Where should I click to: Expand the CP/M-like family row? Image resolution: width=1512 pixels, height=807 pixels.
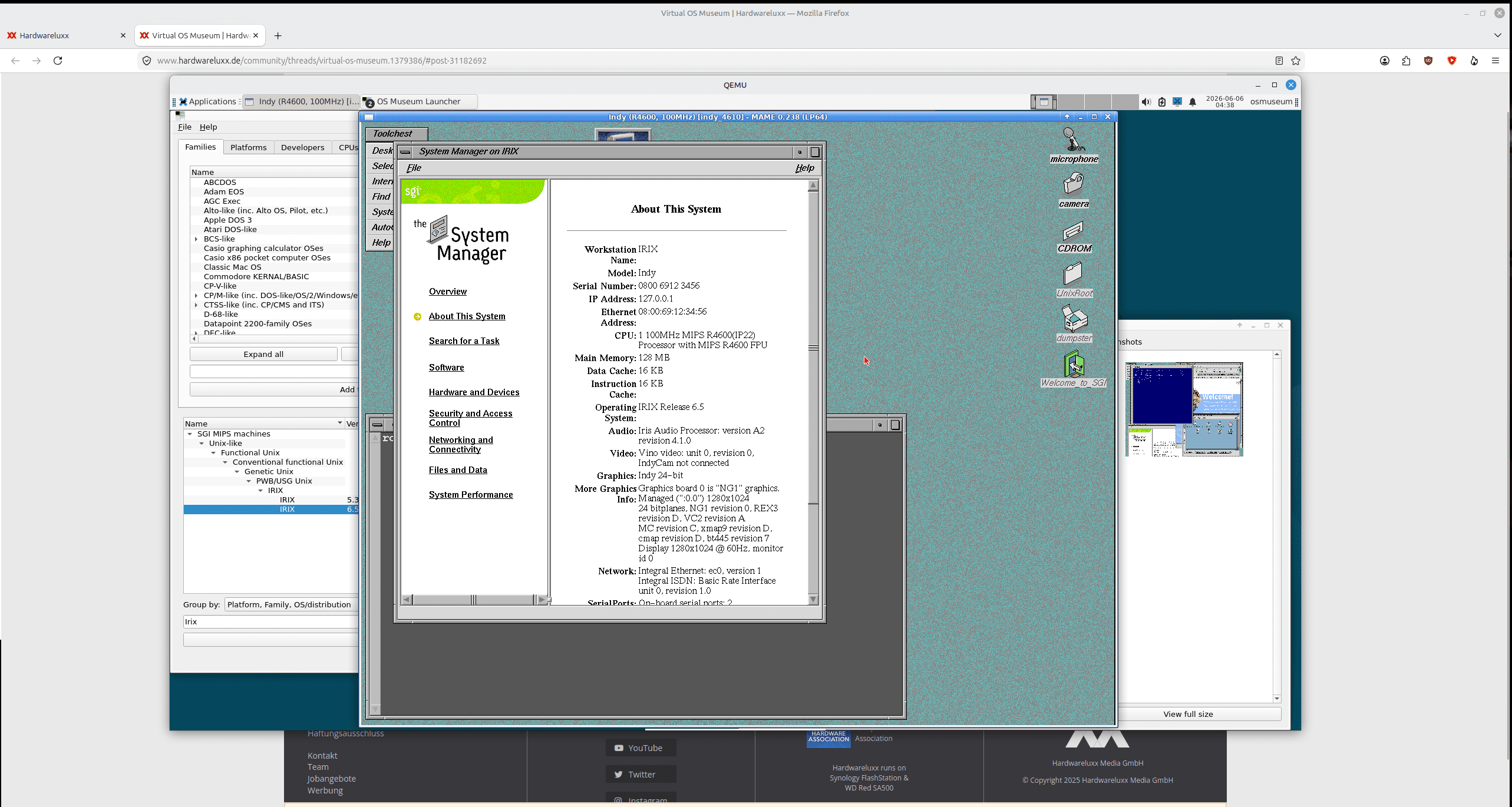pos(196,296)
